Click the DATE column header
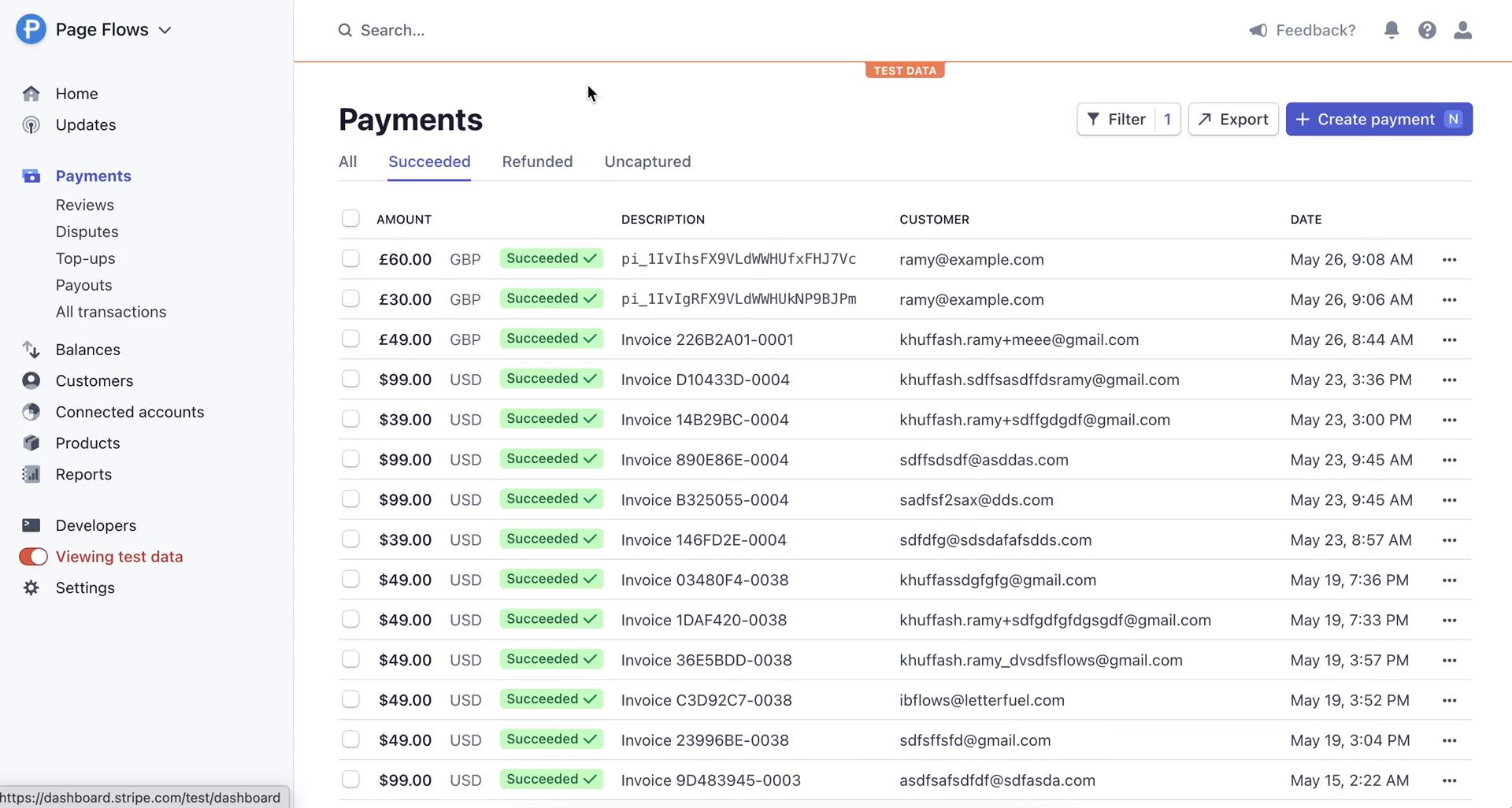Viewport: 1512px width, 808px height. 1306,220
